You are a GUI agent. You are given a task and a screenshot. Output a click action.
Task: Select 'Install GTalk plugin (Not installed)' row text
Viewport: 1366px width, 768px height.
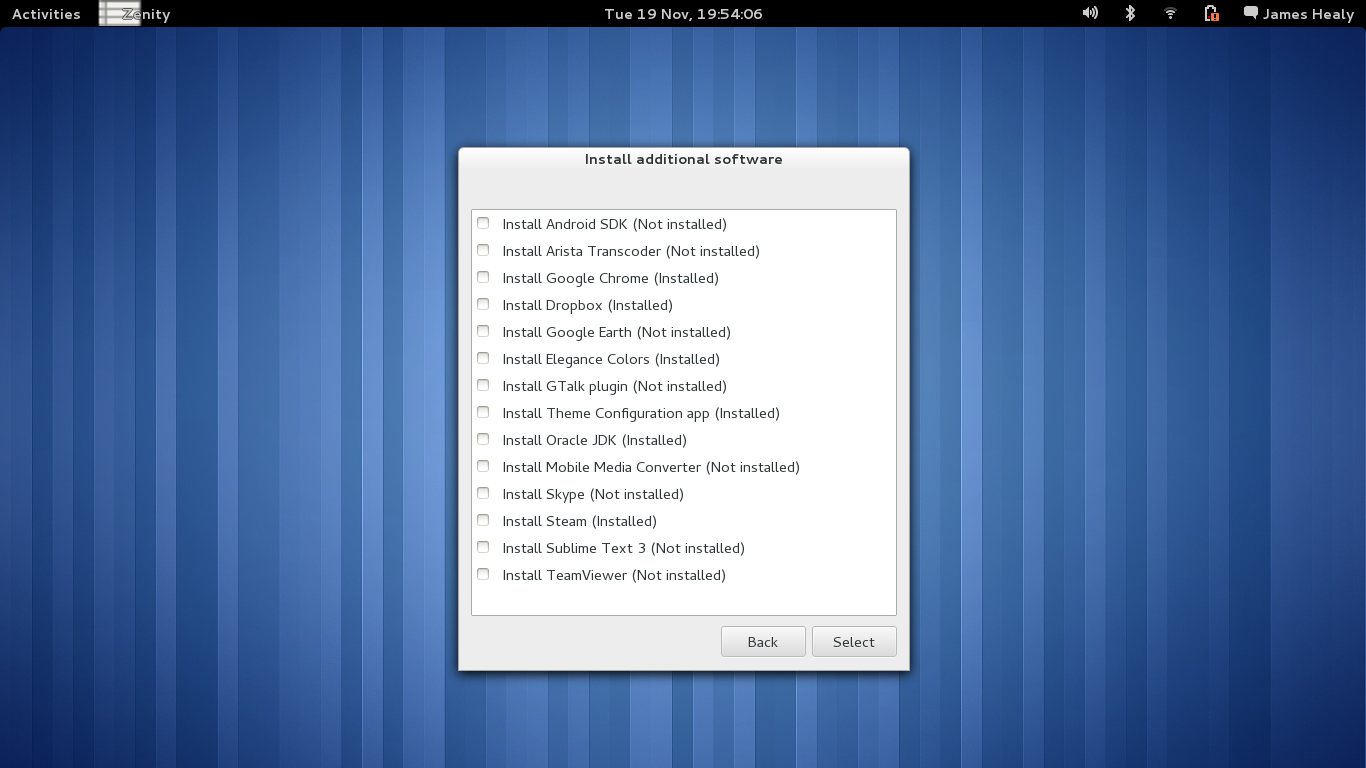(x=614, y=386)
